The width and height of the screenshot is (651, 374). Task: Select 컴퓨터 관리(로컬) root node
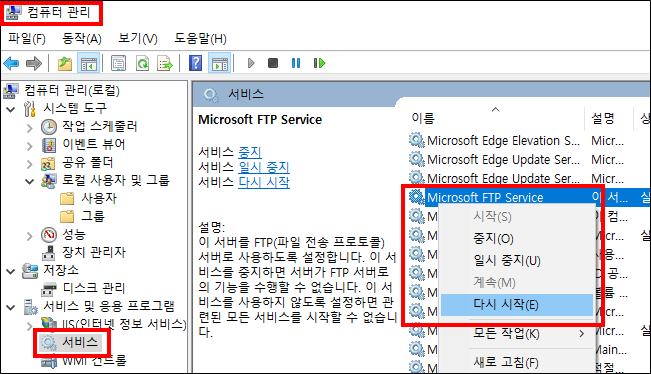tap(71, 90)
